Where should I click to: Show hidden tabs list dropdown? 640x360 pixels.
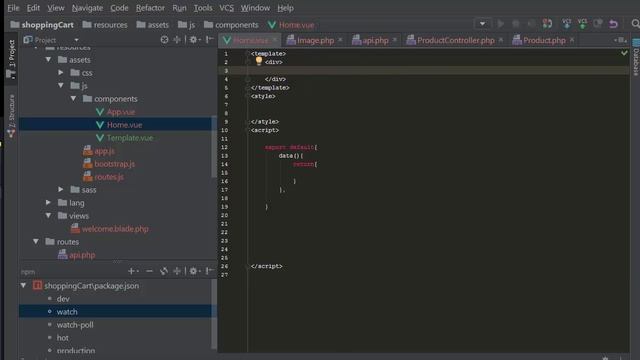click(x=620, y=40)
